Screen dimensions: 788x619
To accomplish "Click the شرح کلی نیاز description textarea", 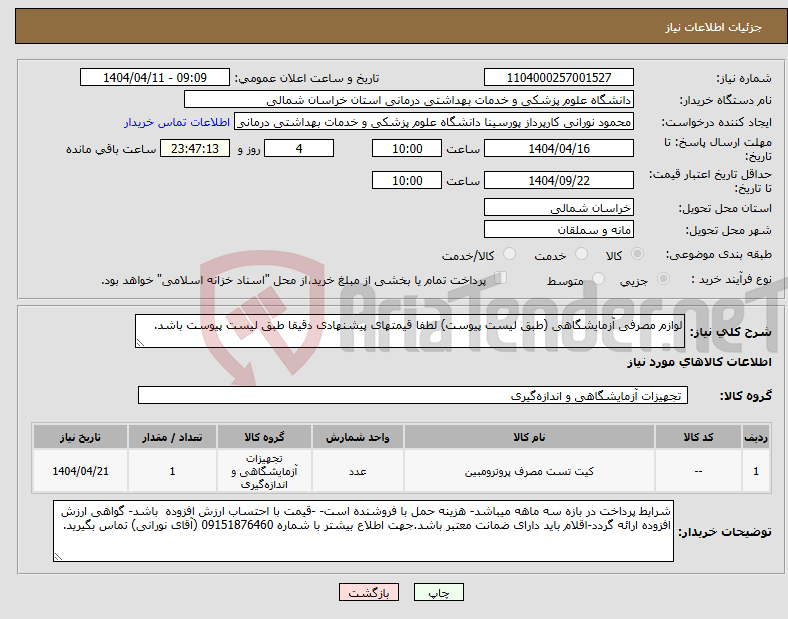I will 410,331.
